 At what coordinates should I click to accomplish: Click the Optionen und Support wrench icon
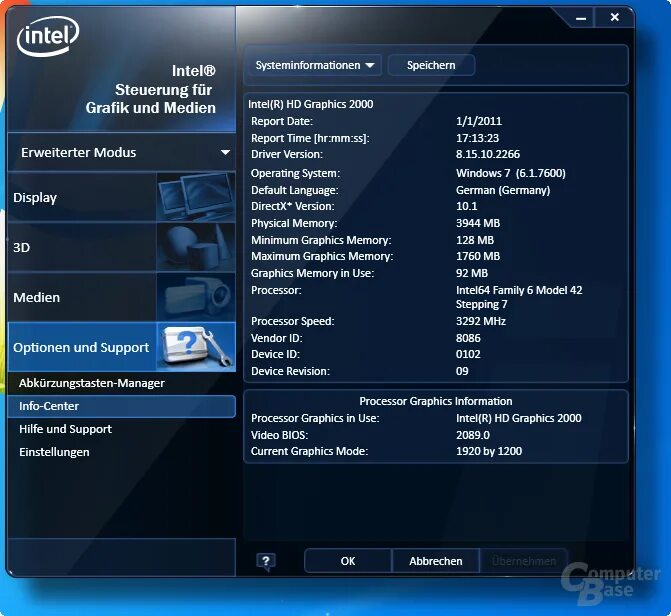point(196,347)
